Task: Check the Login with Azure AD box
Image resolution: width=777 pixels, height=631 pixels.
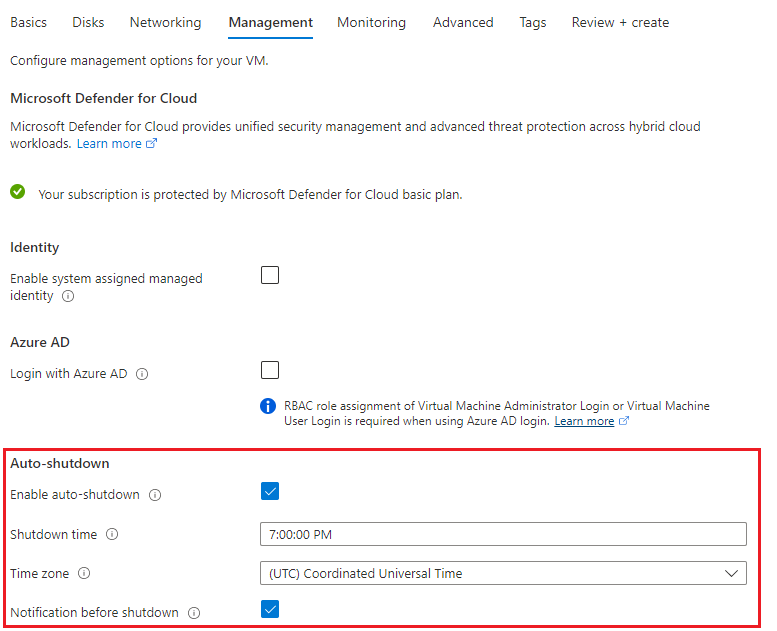Action: point(270,371)
